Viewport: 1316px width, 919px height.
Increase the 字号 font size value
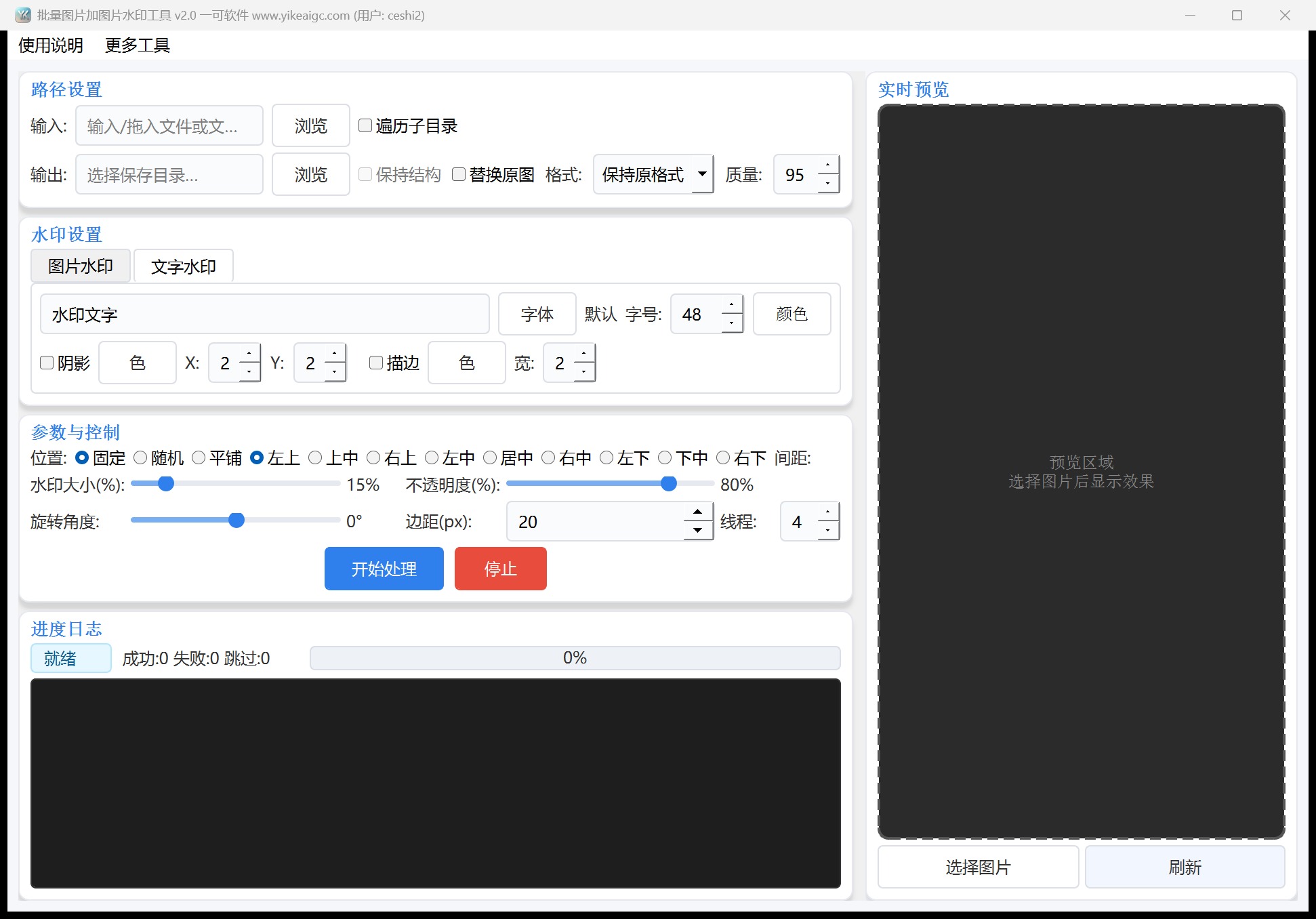pyautogui.click(x=732, y=305)
